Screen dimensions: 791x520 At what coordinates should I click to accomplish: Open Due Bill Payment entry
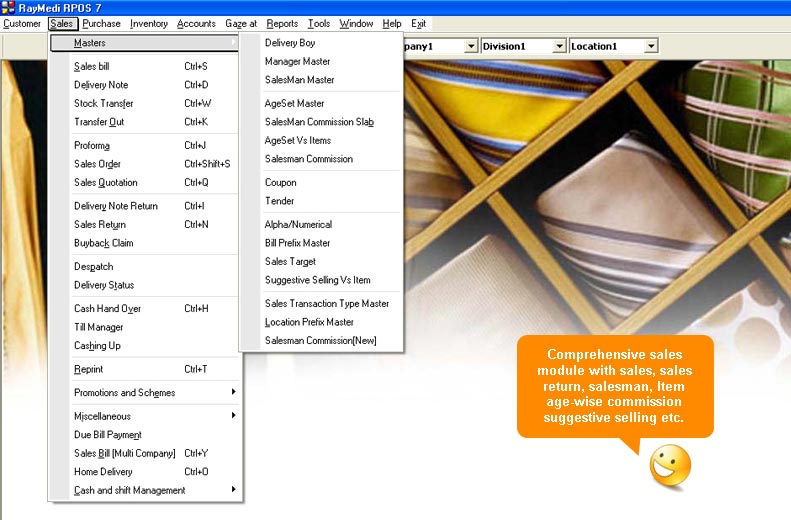coord(145,435)
